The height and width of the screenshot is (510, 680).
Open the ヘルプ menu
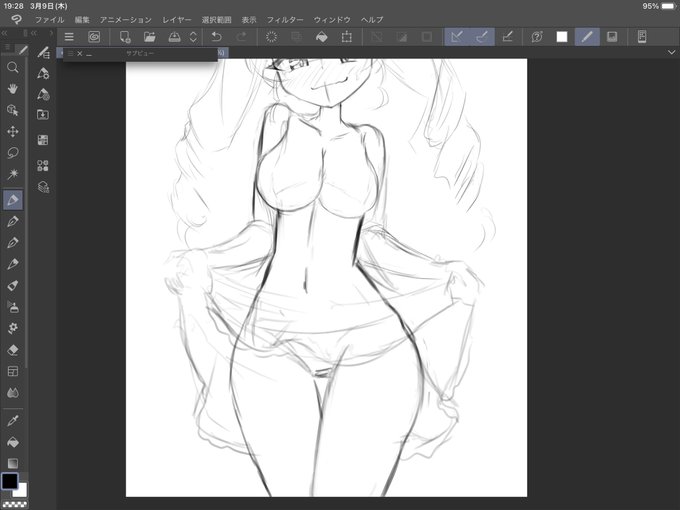(x=372, y=20)
